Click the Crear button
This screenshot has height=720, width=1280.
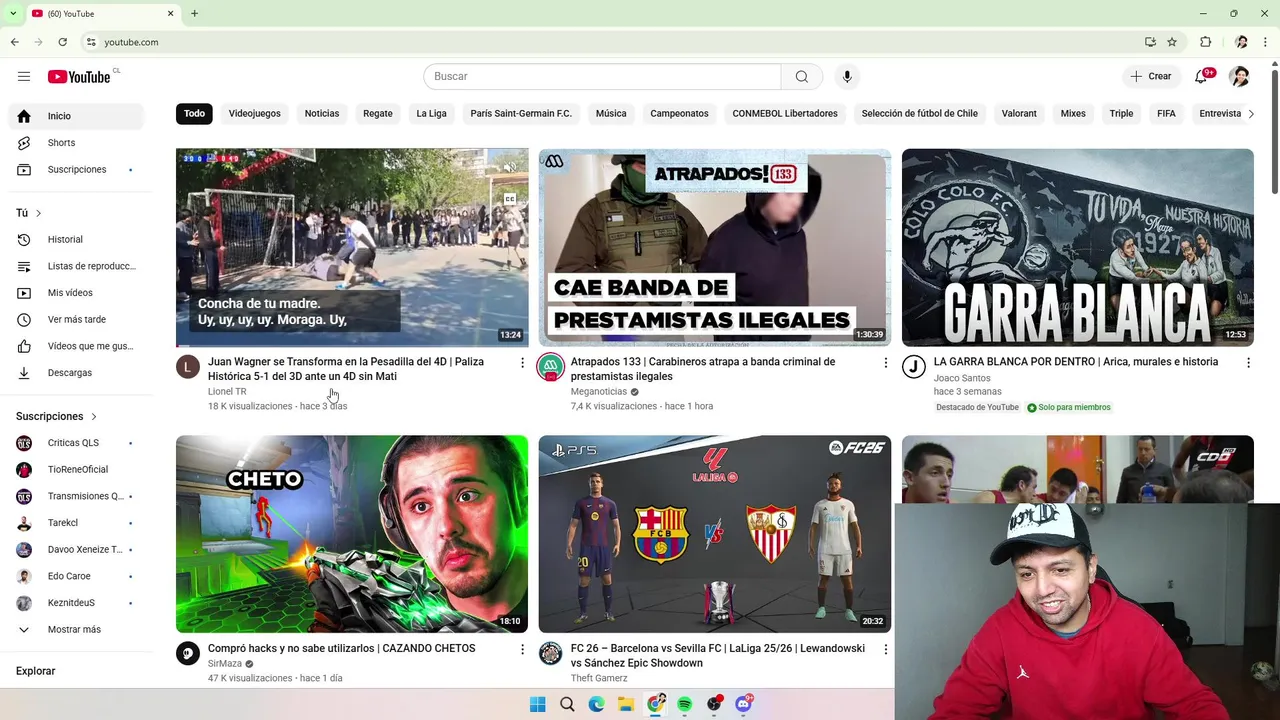pos(1151,77)
